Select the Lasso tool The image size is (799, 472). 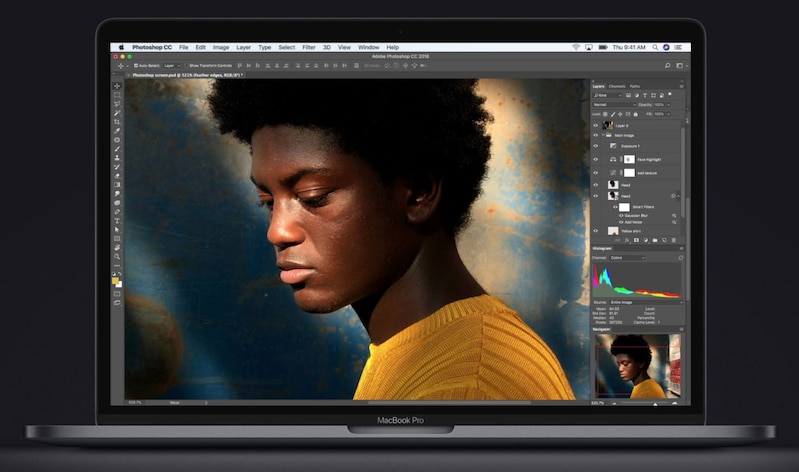point(117,103)
